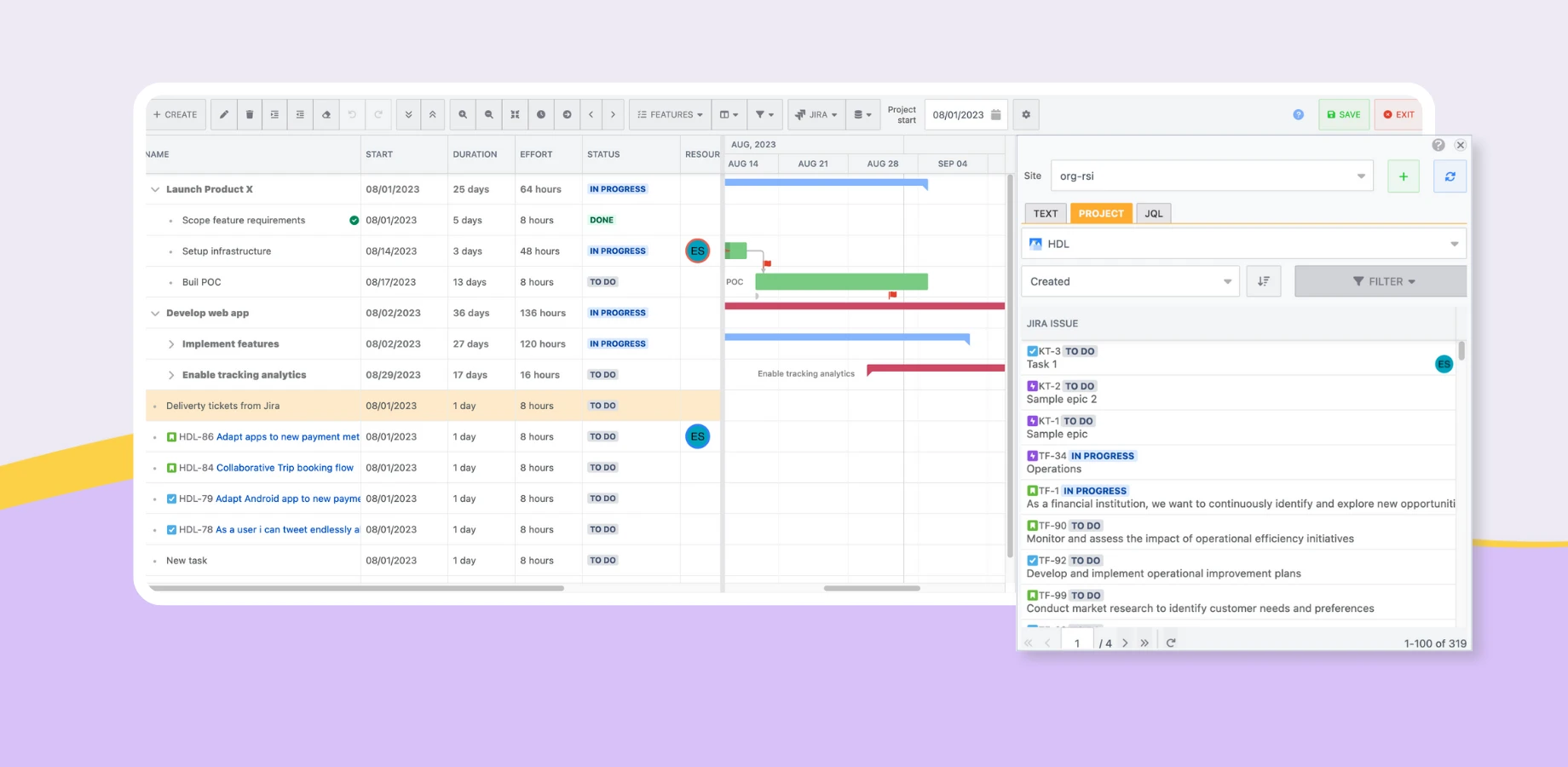Collapse the Launch Product X task group
The width and height of the screenshot is (1568, 767).
pyautogui.click(x=155, y=188)
